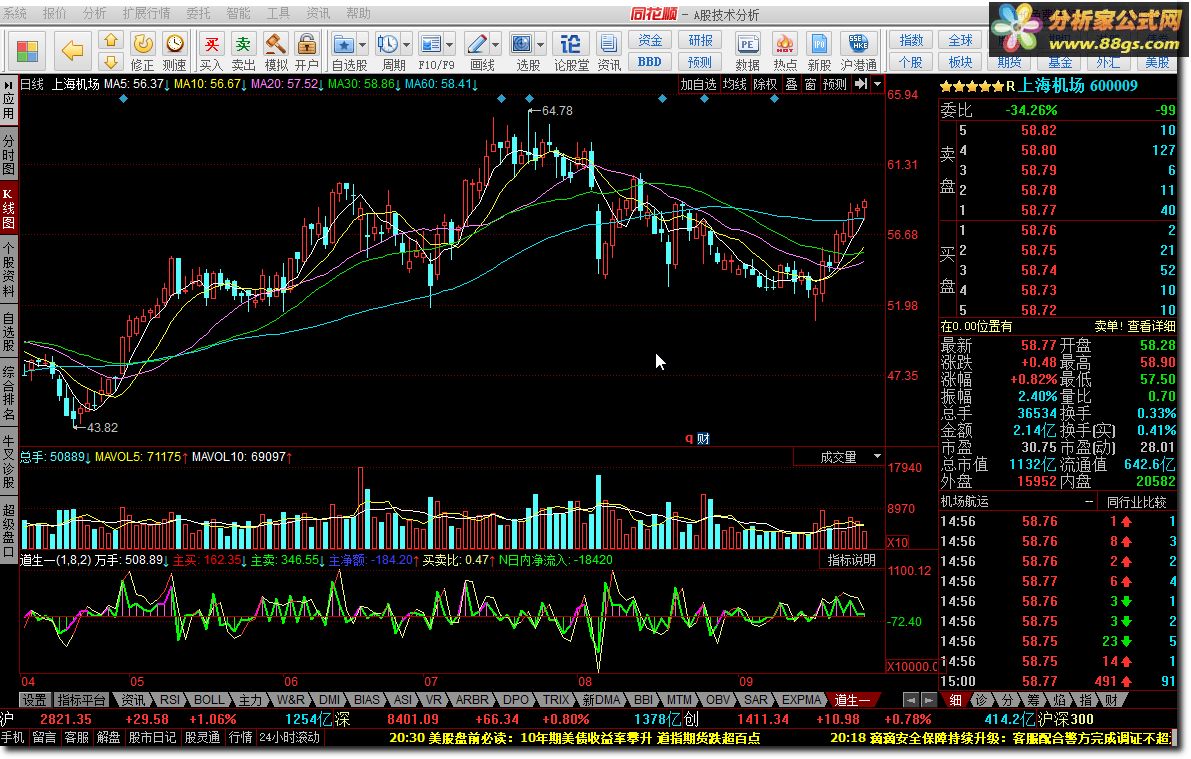Click the 资金 button
The width and height of the screenshot is (1191, 759).
649,40
